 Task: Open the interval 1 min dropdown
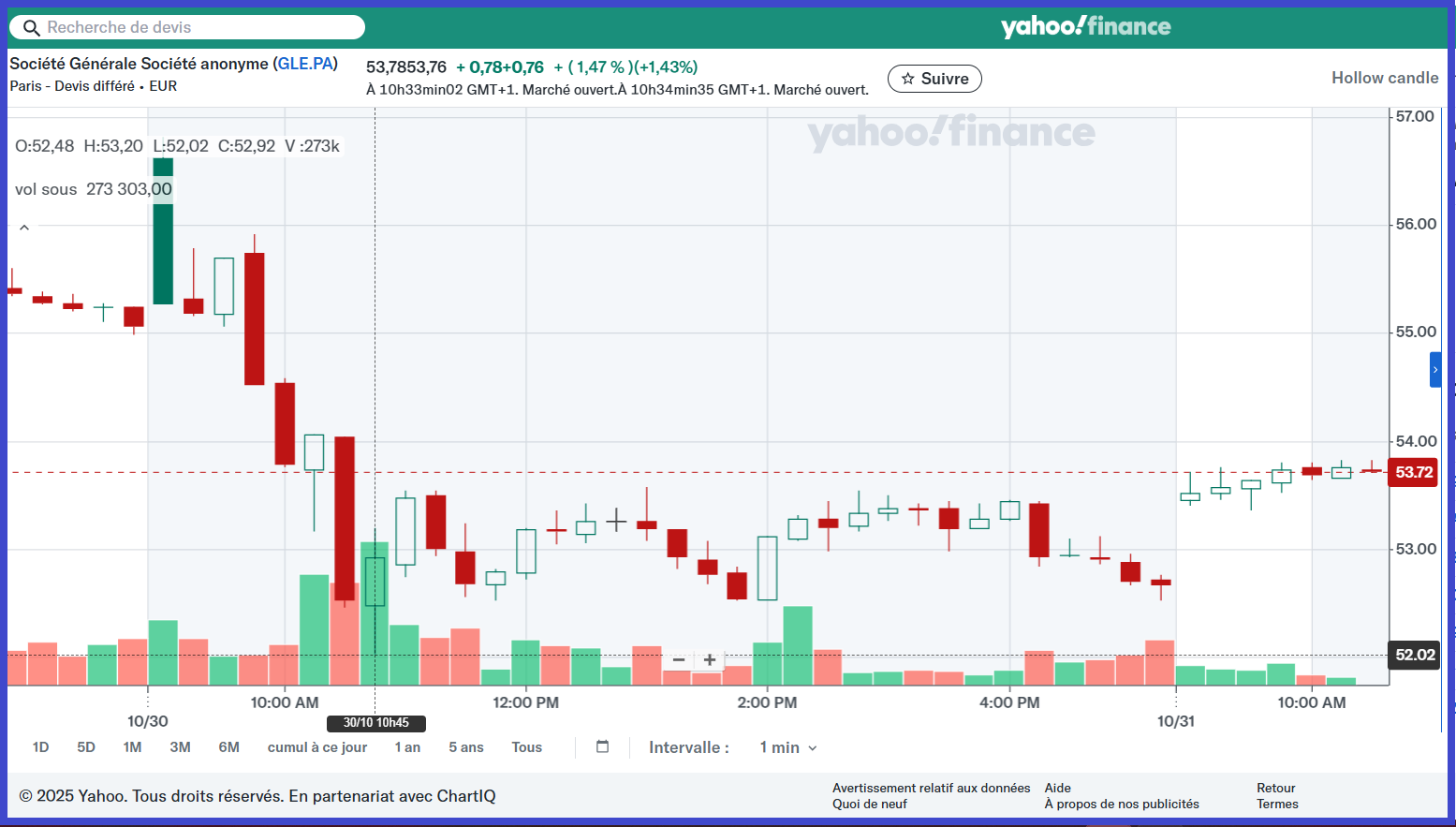(x=787, y=747)
